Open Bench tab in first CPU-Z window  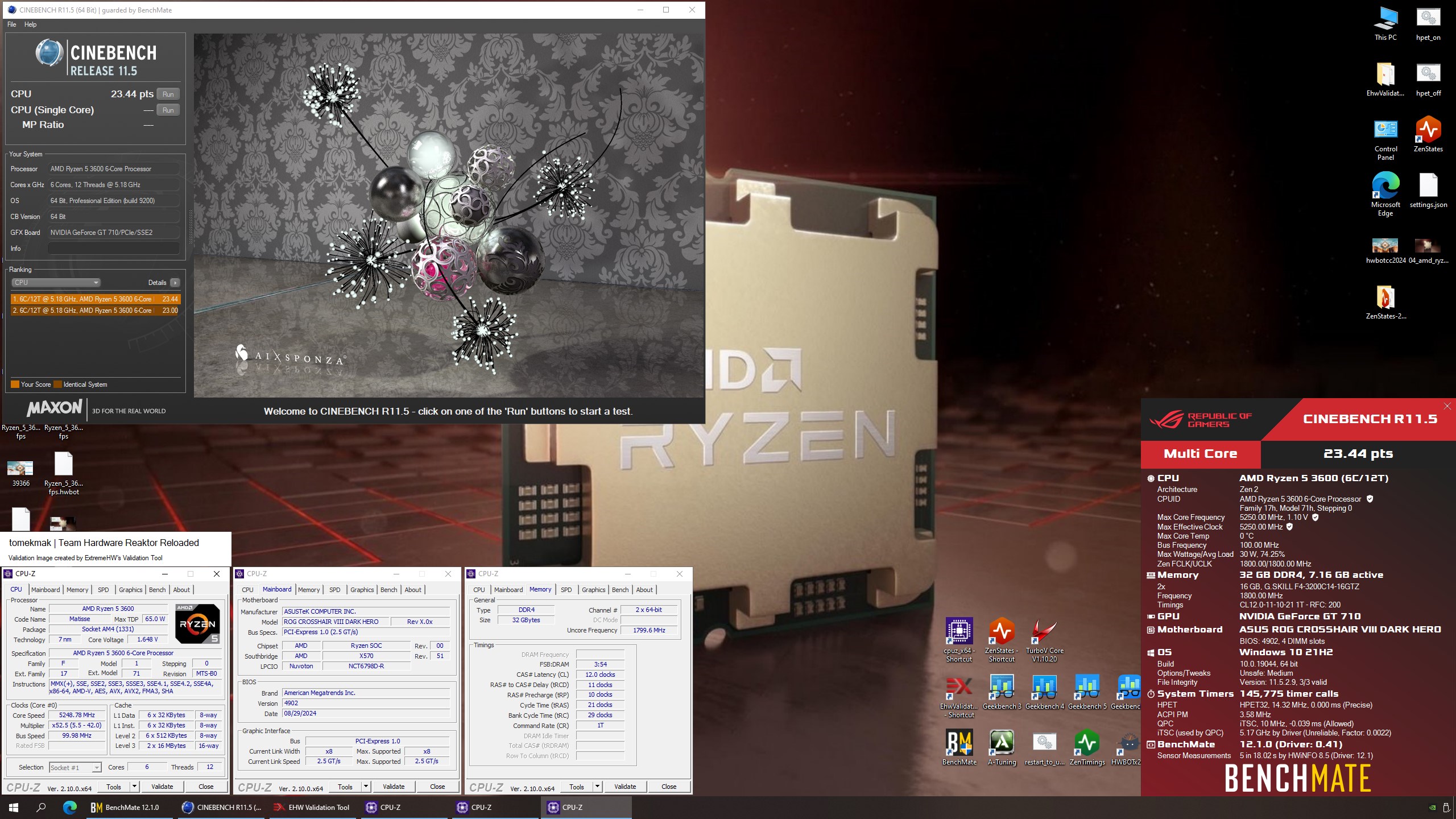pos(158,590)
